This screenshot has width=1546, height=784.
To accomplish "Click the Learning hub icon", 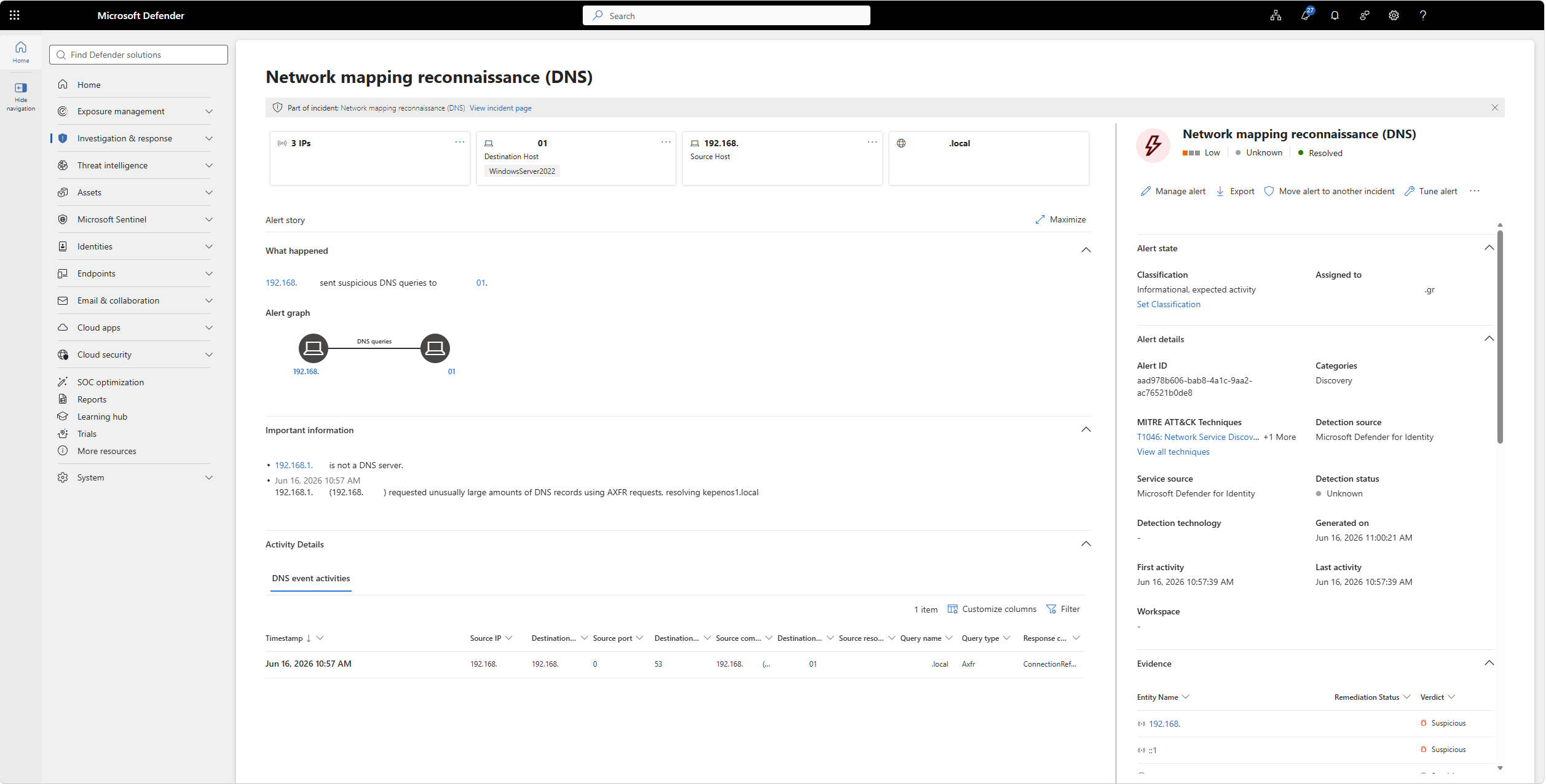I will coord(63,416).
